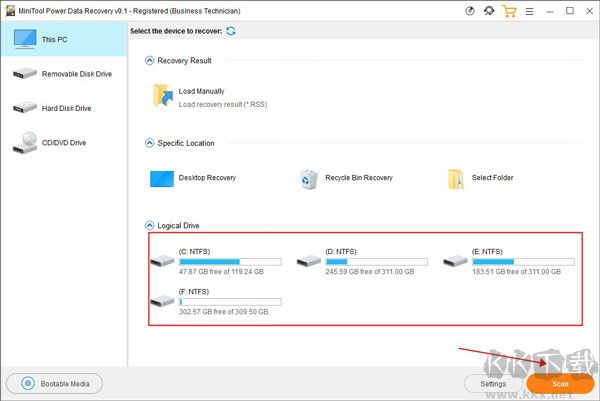Click the CD/DVD Drive disc icon
600x401 pixels.
click(25, 143)
